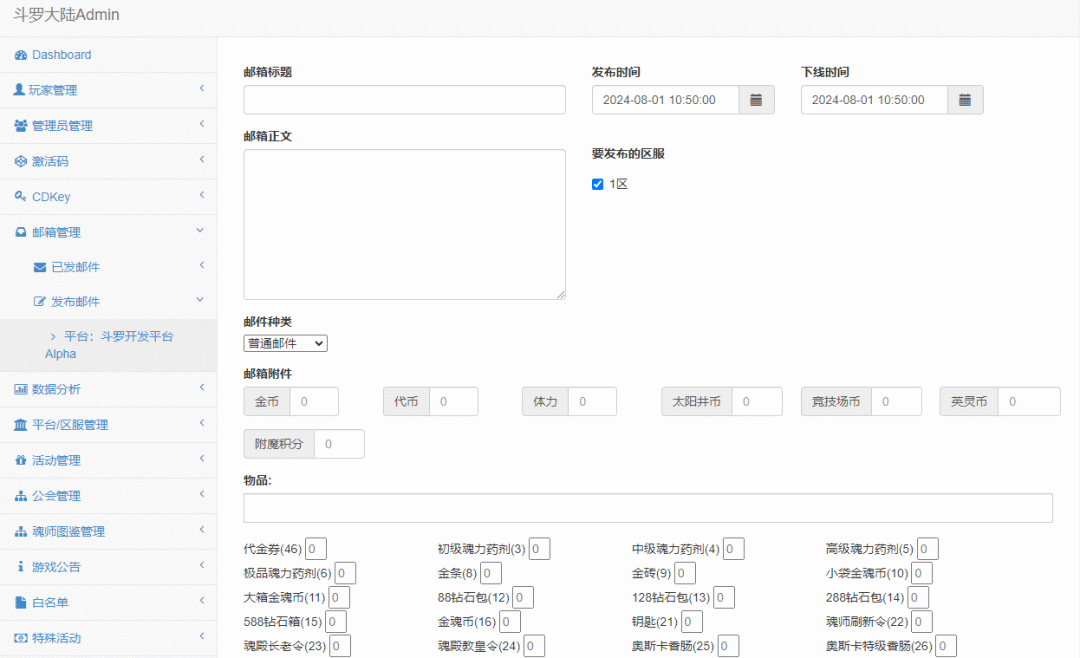
Task: Select the 物品 search input box
Action: click(x=648, y=508)
